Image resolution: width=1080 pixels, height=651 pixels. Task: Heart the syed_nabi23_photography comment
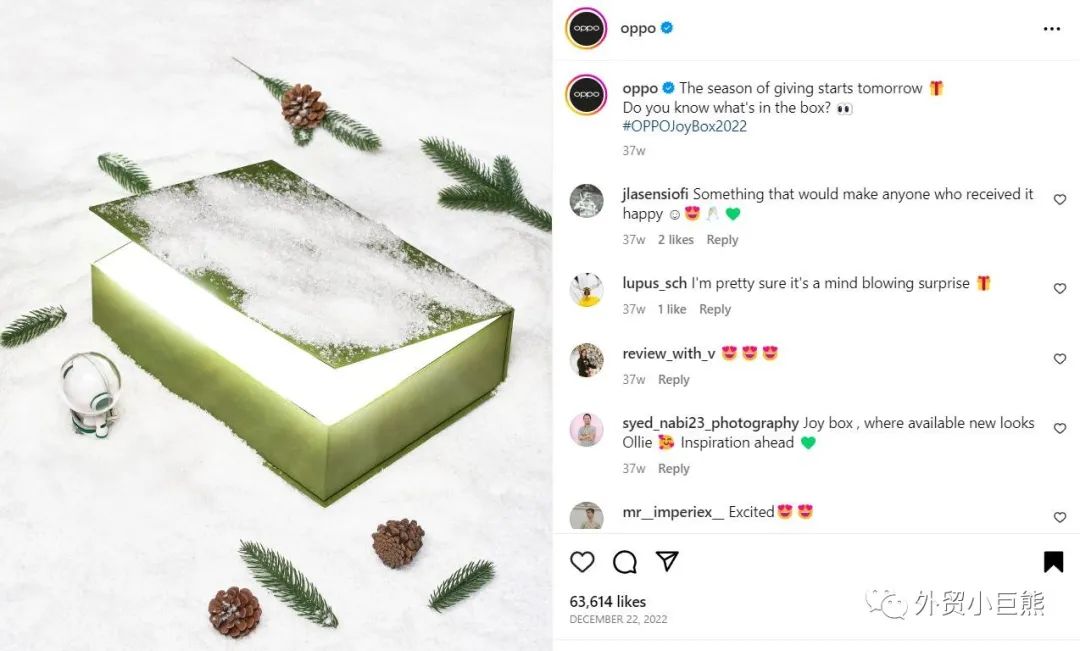click(1060, 428)
